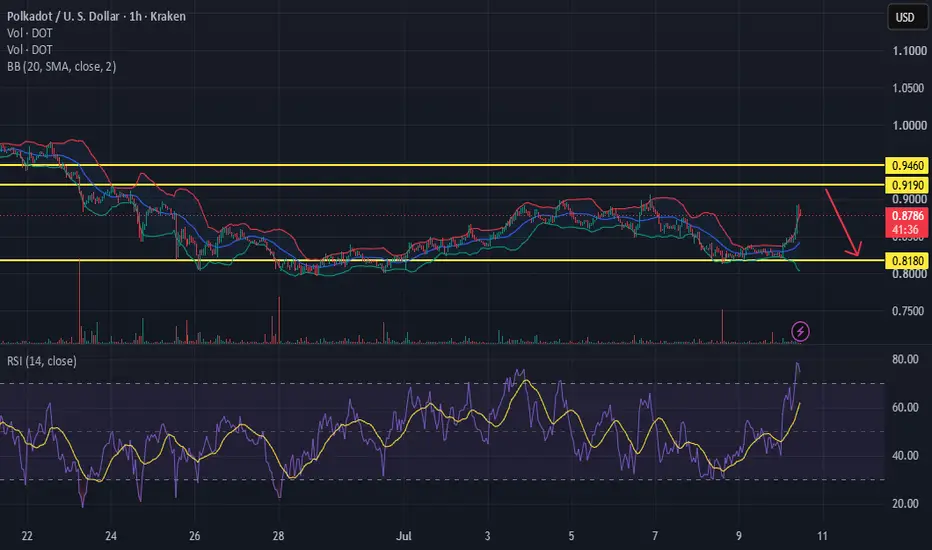Click the second Vol · DOT legend
The image size is (932, 550).
[30, 50]
